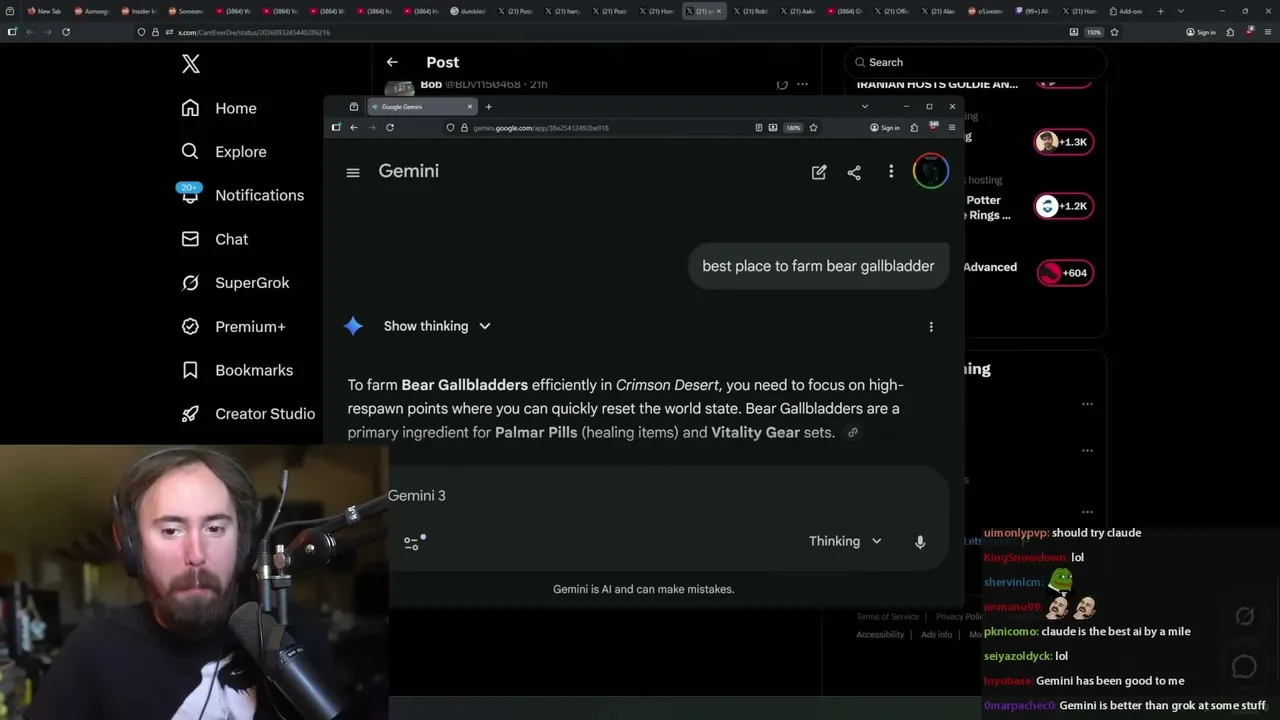Open the Google account avatar in Gemini
The image size is (1280, 720).
[x=931, y=172]
